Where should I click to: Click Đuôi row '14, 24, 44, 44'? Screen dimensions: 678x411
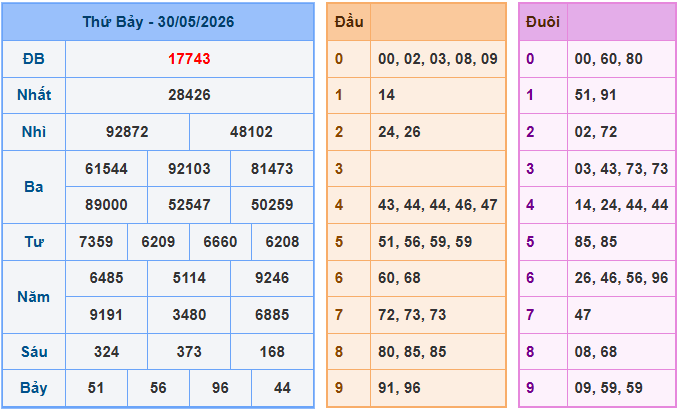click(621, 205)
